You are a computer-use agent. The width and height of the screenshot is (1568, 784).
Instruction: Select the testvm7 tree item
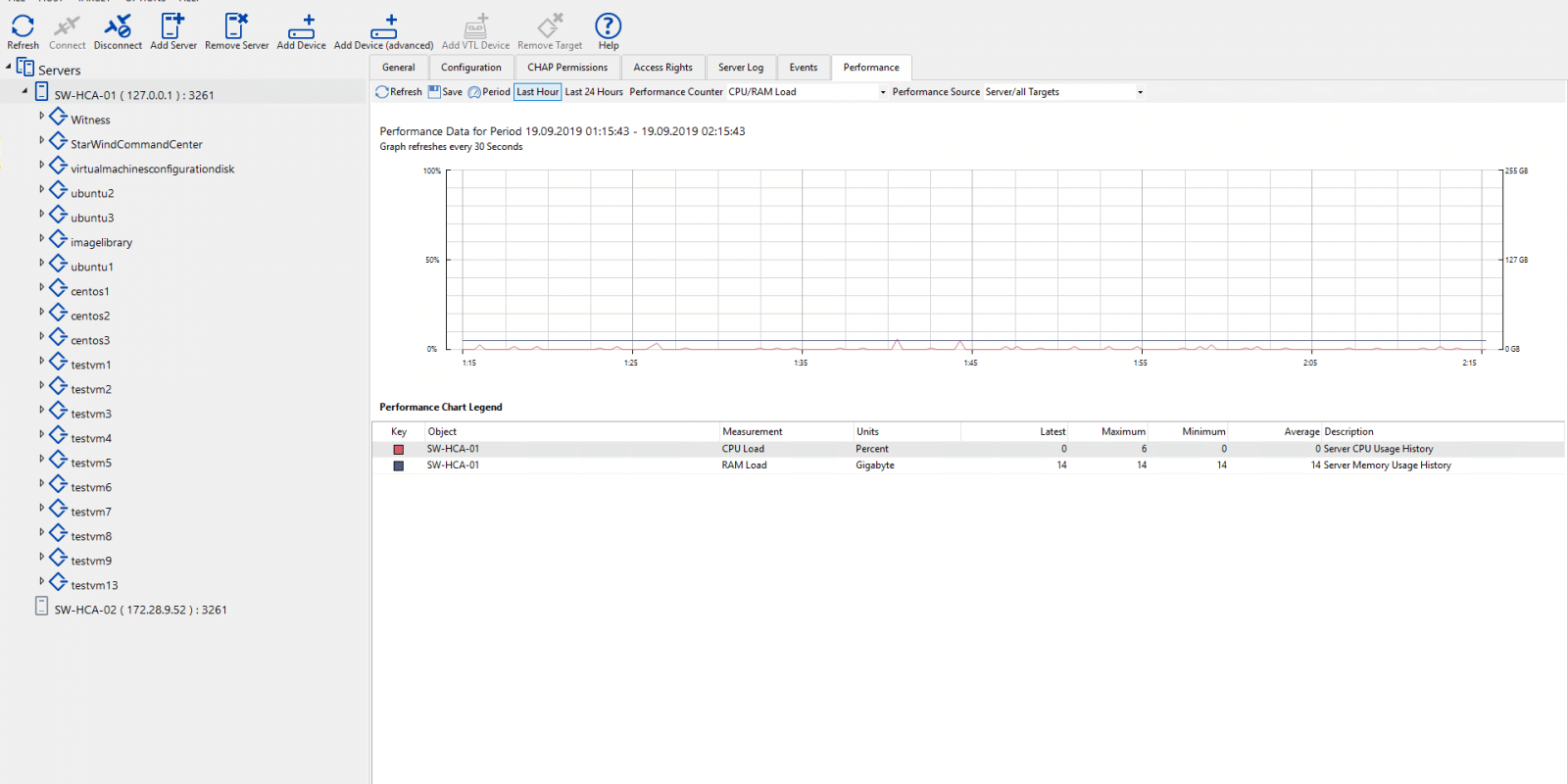91,512
